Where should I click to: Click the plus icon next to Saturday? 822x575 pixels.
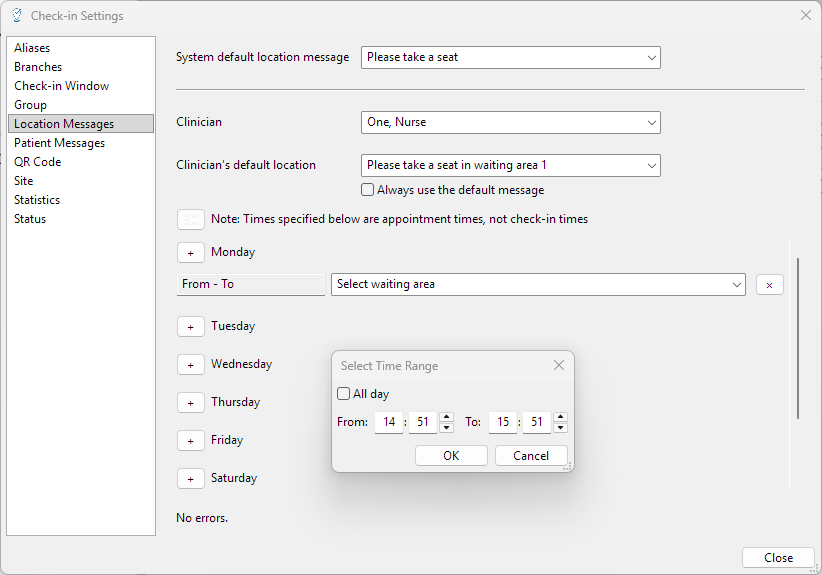(x=190, y=479)
